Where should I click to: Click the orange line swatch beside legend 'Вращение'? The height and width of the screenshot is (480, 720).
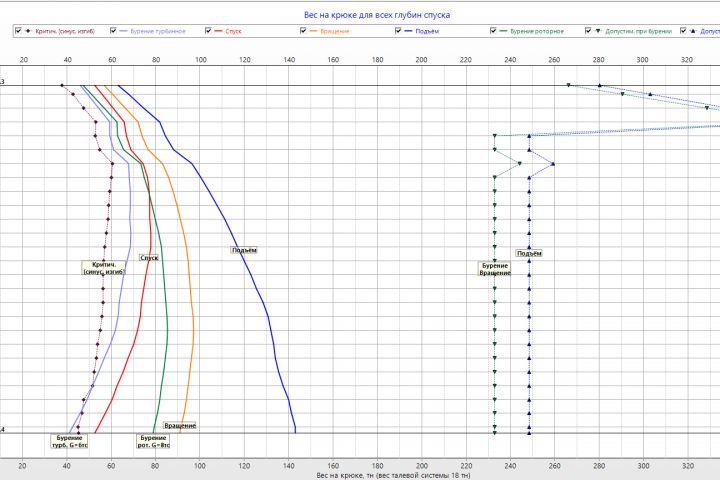pos(313,31)
